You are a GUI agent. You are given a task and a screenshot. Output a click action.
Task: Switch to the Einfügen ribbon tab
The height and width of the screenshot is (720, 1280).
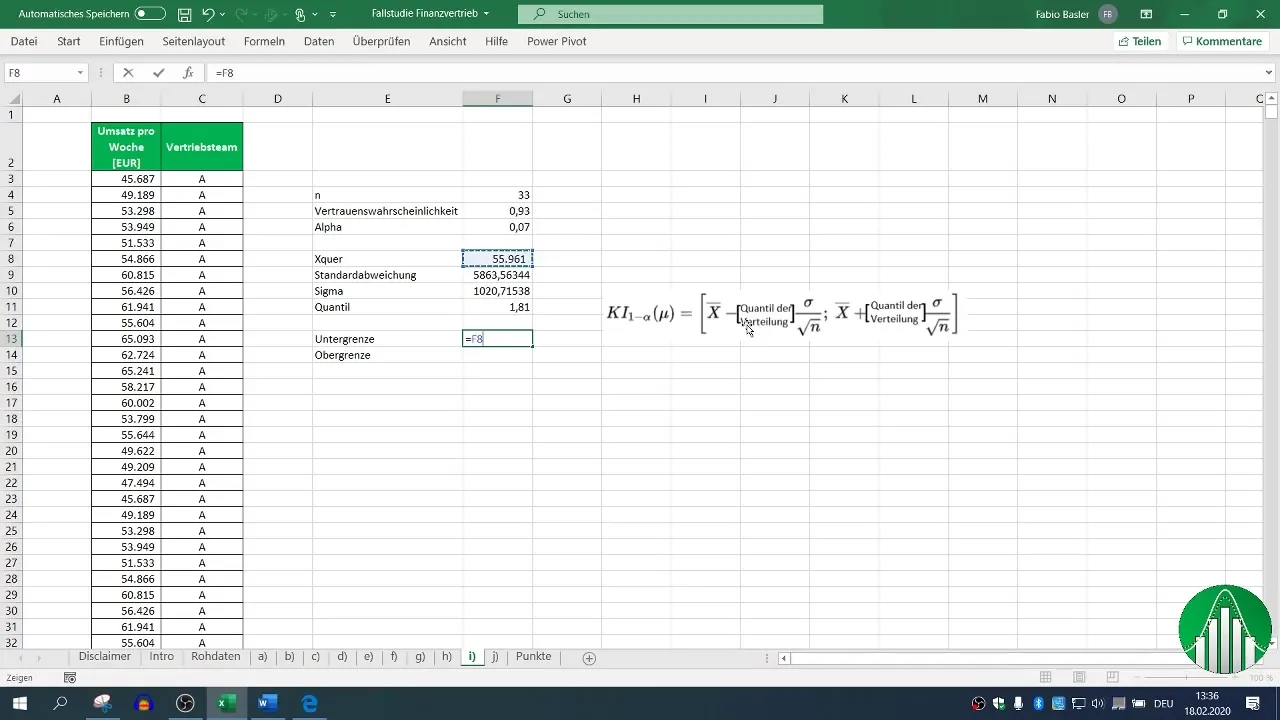point(121,42)
